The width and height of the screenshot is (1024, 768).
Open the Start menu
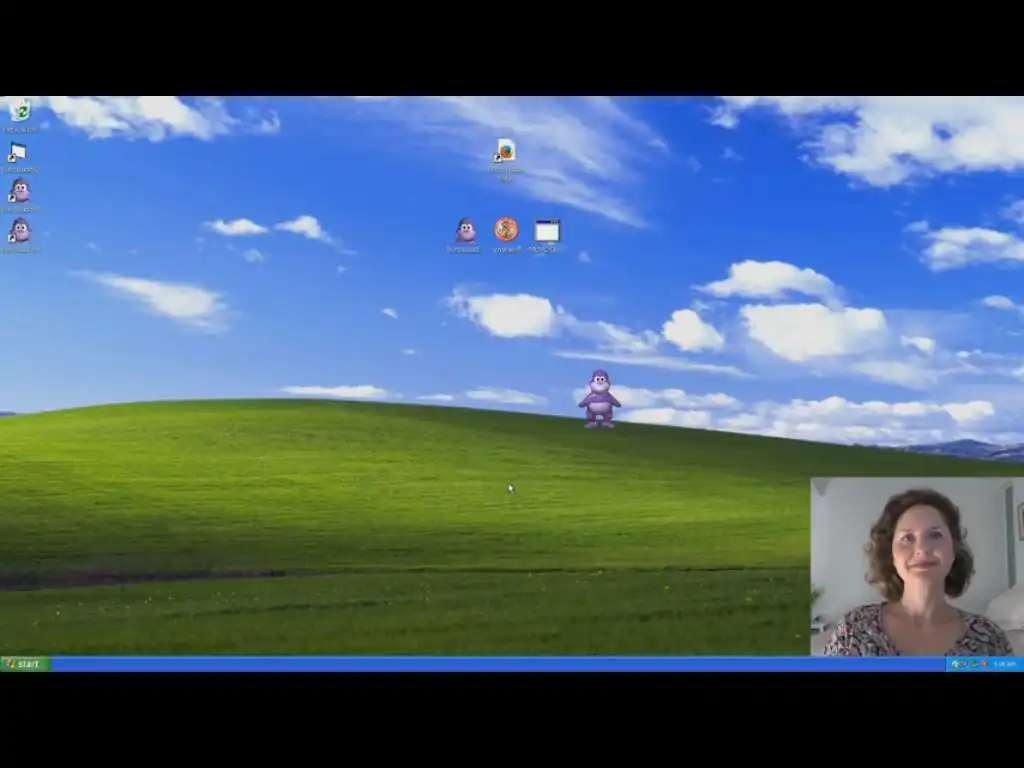point(25,664)
